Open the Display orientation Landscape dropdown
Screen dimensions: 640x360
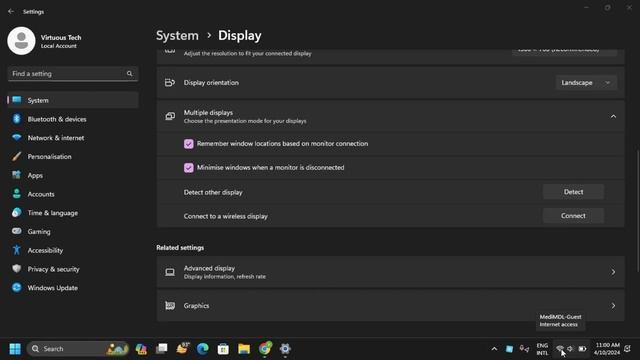click(x=586, y=82)
